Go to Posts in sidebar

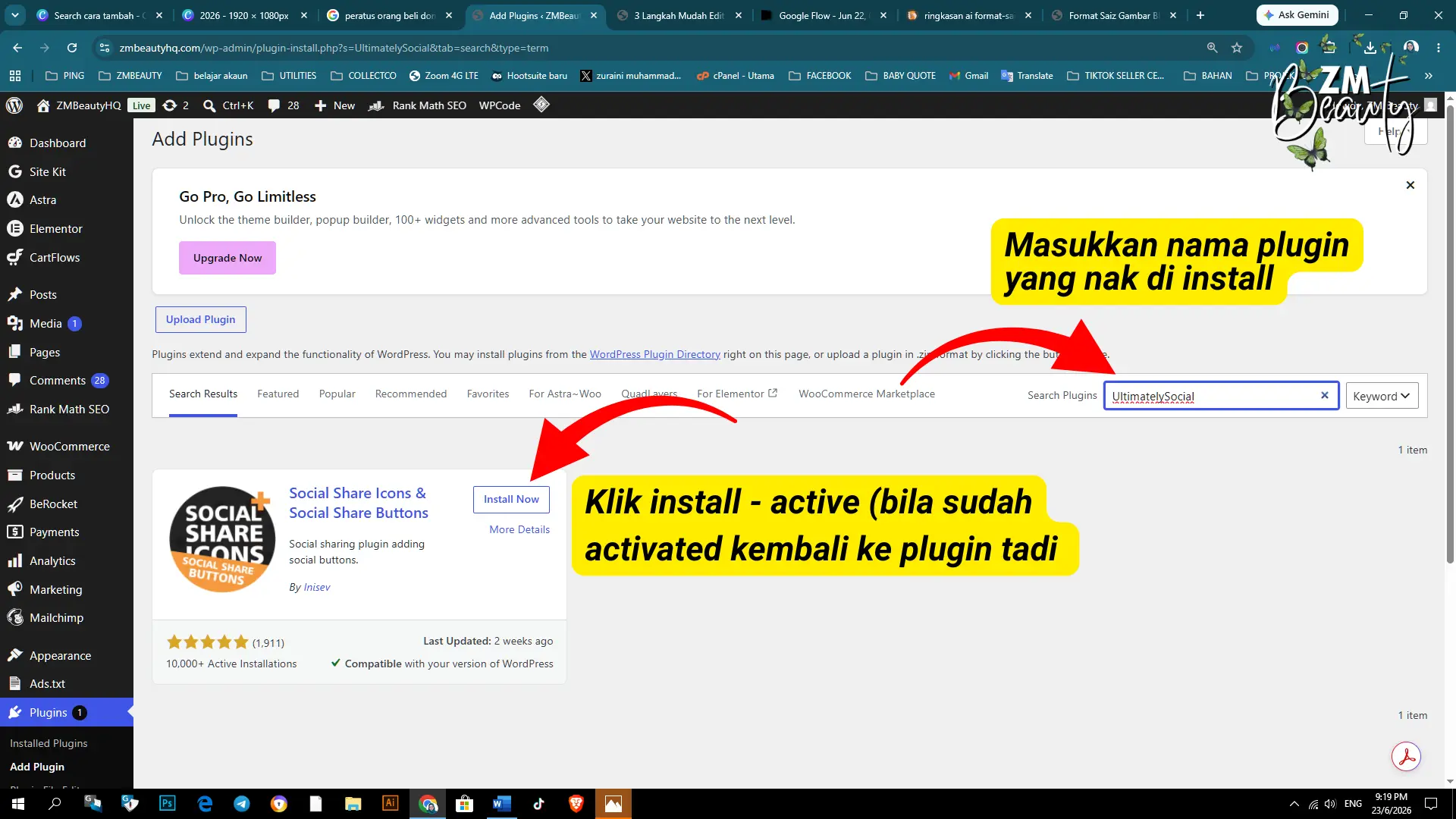coord(42,294)
